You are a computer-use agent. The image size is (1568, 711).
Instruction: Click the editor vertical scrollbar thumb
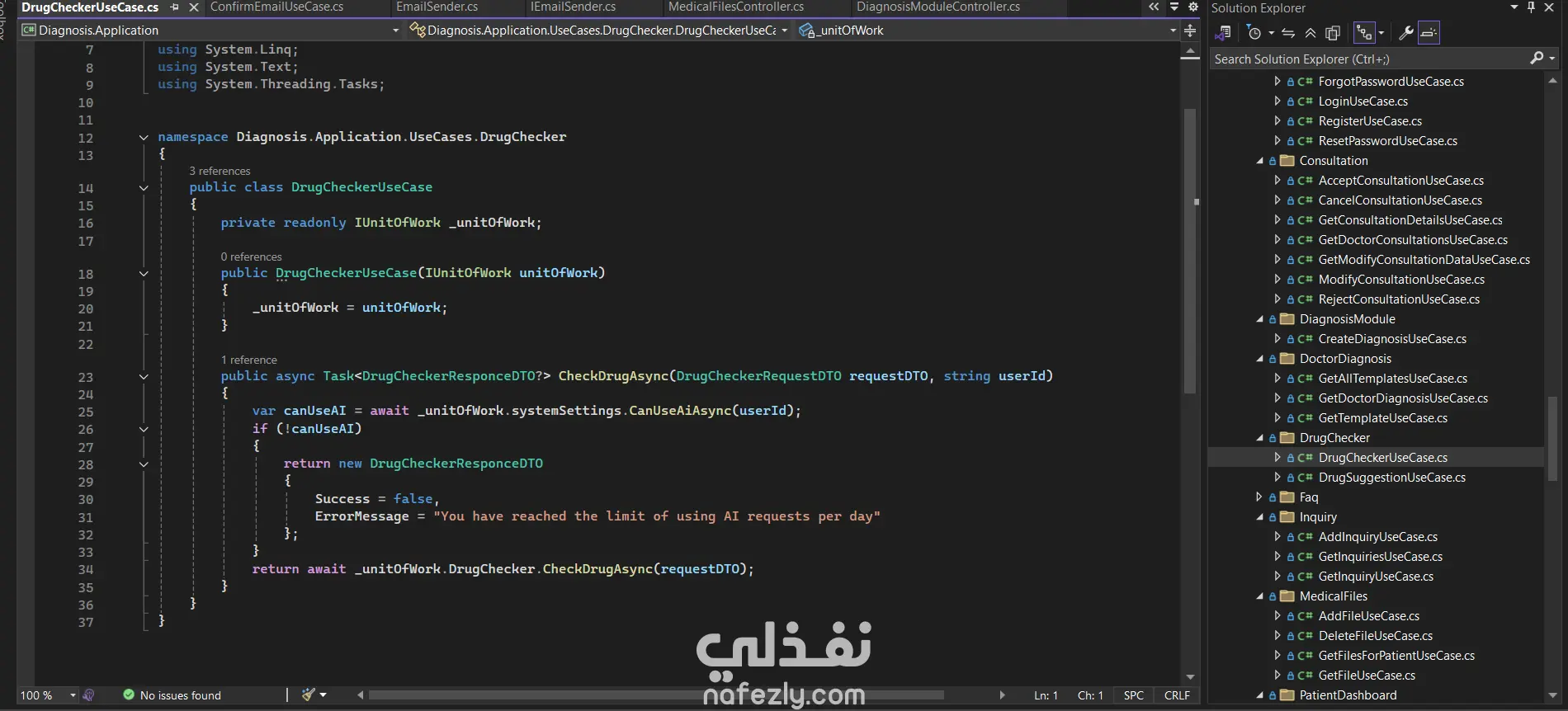point(1189,251)
